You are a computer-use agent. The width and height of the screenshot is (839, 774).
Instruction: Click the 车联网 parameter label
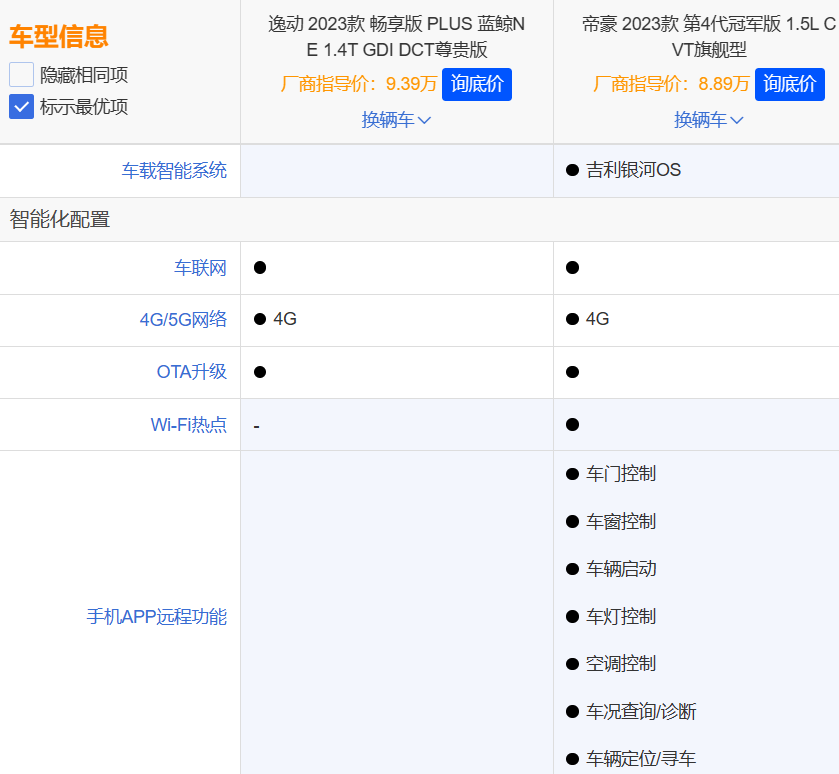[200, 268]
